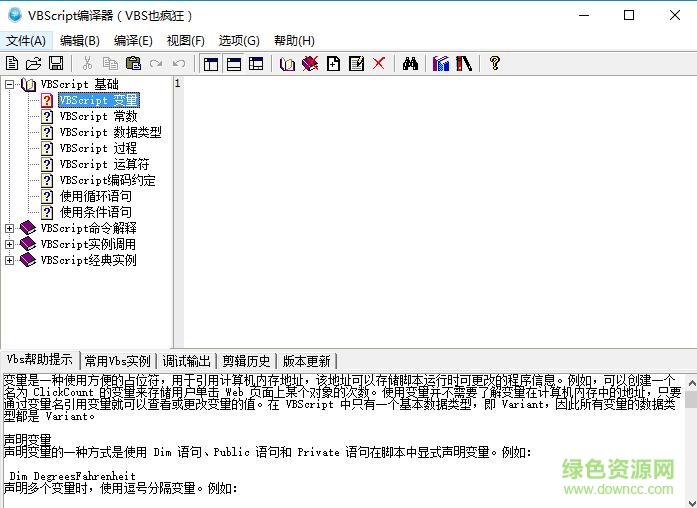697x508 pixels.
Task: Click the VBScript经典实例 purple book icon
Action: coord(28,260)
